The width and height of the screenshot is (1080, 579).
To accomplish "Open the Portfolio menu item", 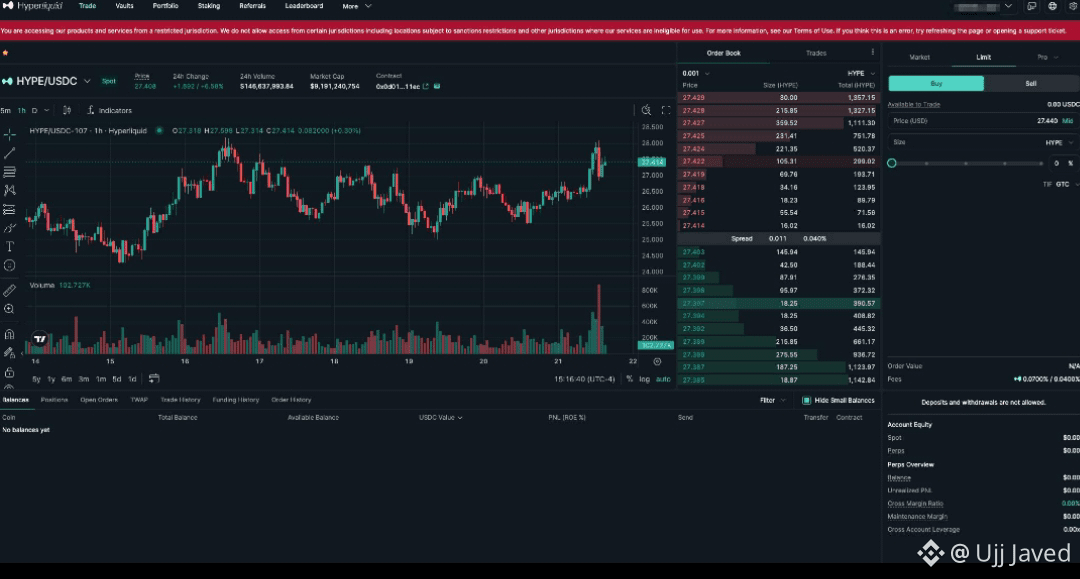I will pyautogui.click(x=165, y=6).
